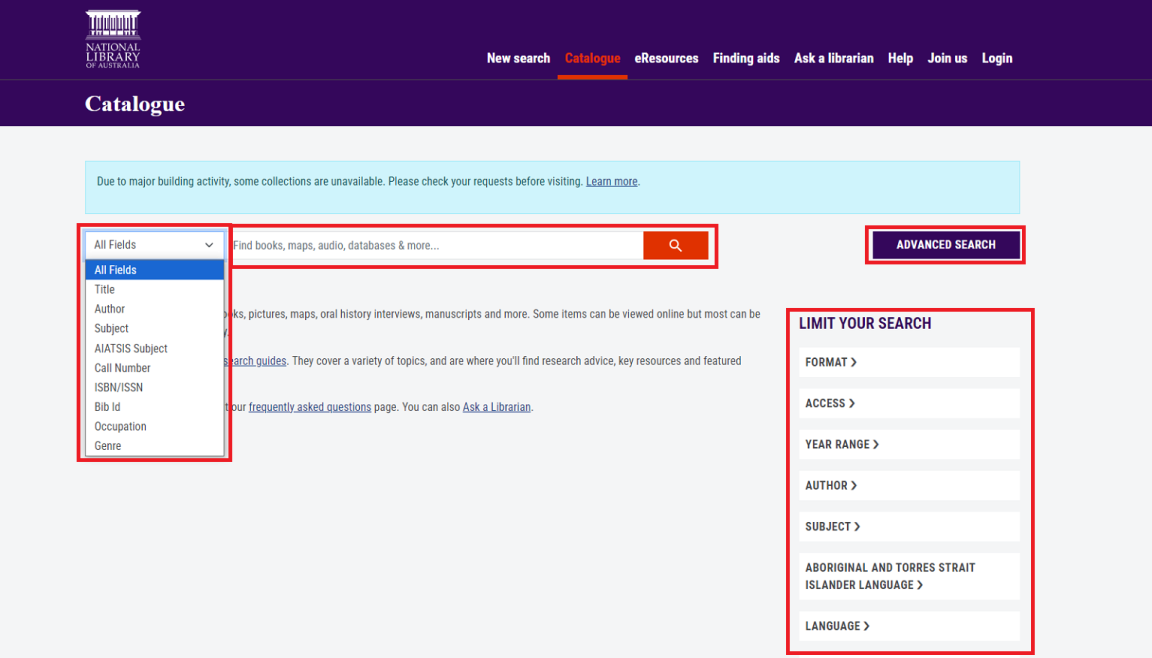Image resolution: width=1152 pixels, height=658 pixels.
Task: Expand Aboriginal and Torres Strait Islander Language filter
Action: 909,576
